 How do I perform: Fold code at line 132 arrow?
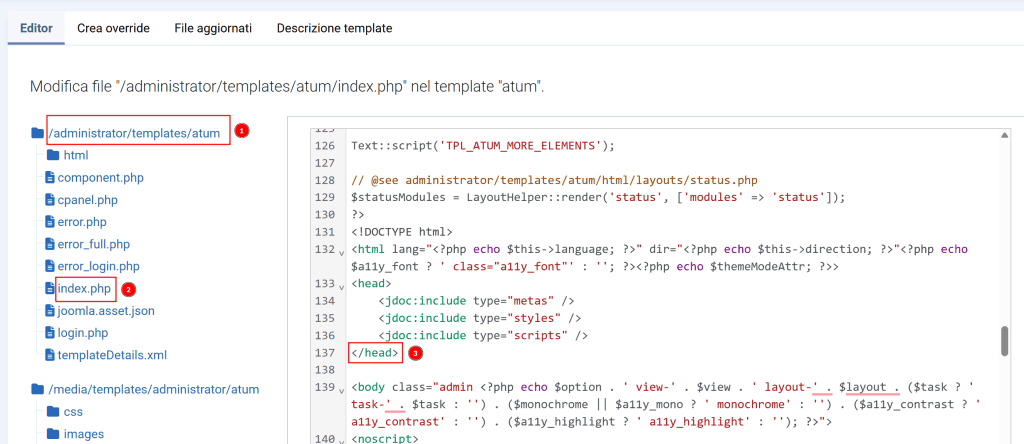[x=341, y=251]
